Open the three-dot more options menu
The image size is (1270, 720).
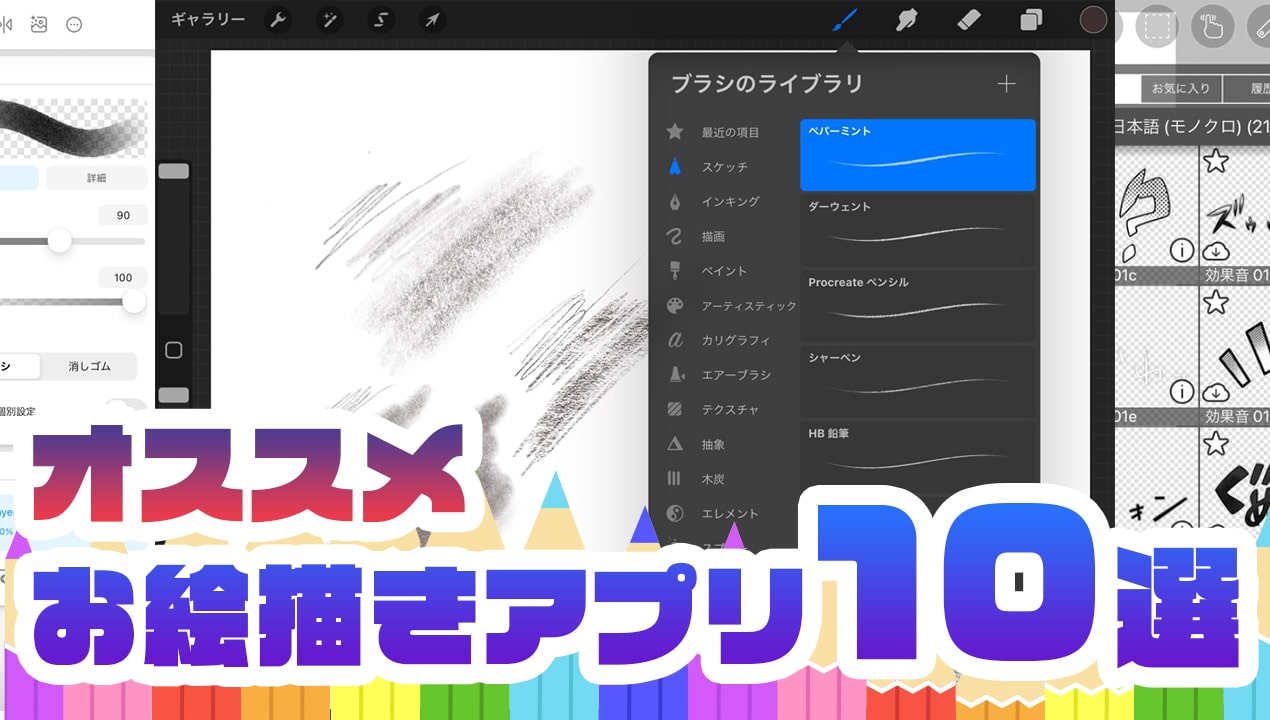click(x=74, y=25)
